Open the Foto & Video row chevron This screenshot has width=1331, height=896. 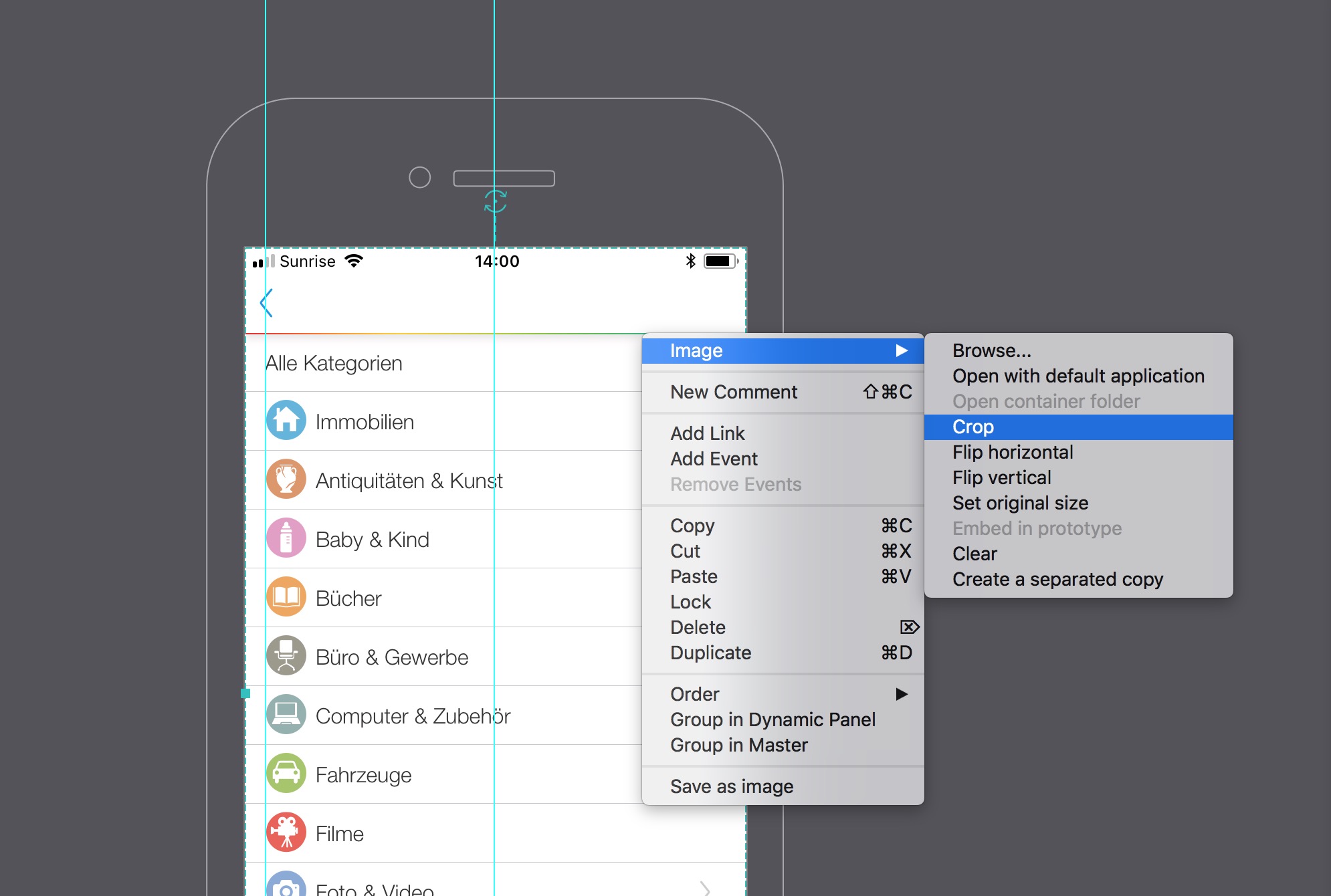705,889
